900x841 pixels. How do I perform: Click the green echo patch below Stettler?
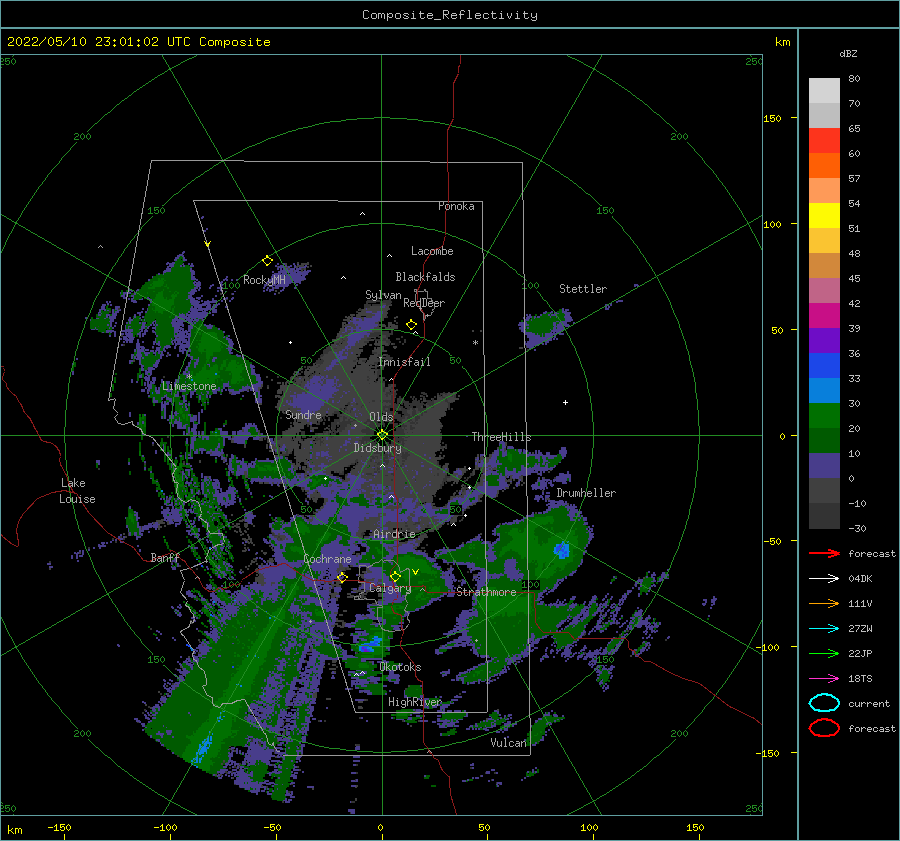545,326
